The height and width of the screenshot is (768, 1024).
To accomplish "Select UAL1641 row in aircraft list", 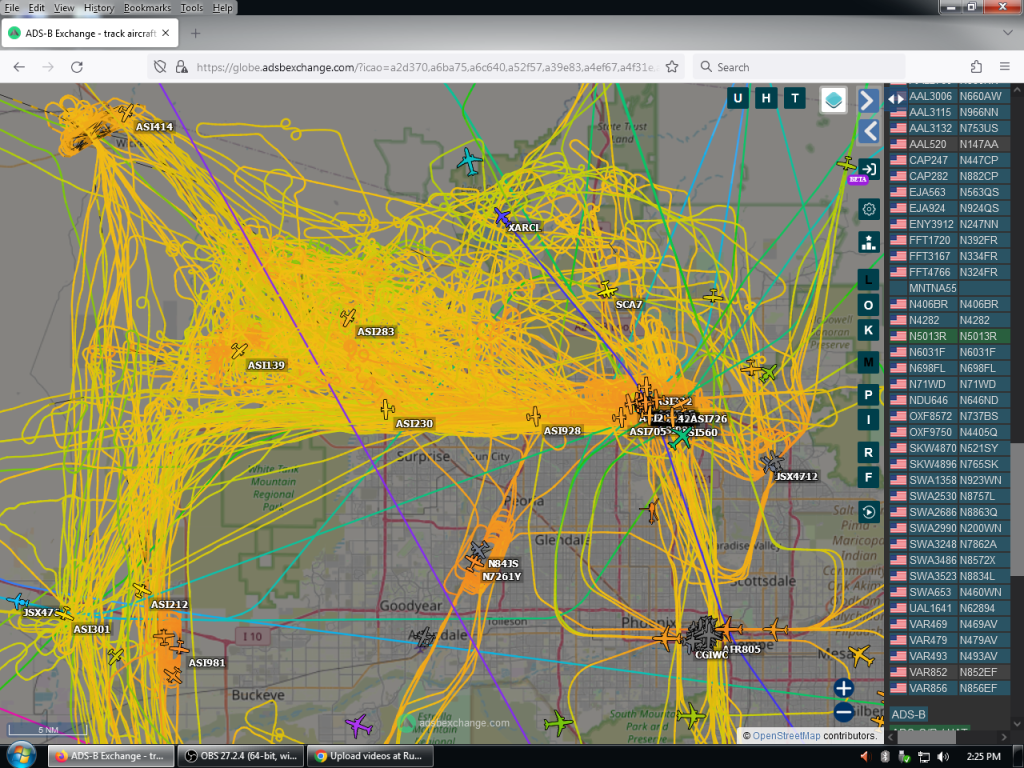I will click(x=949, y=608).
